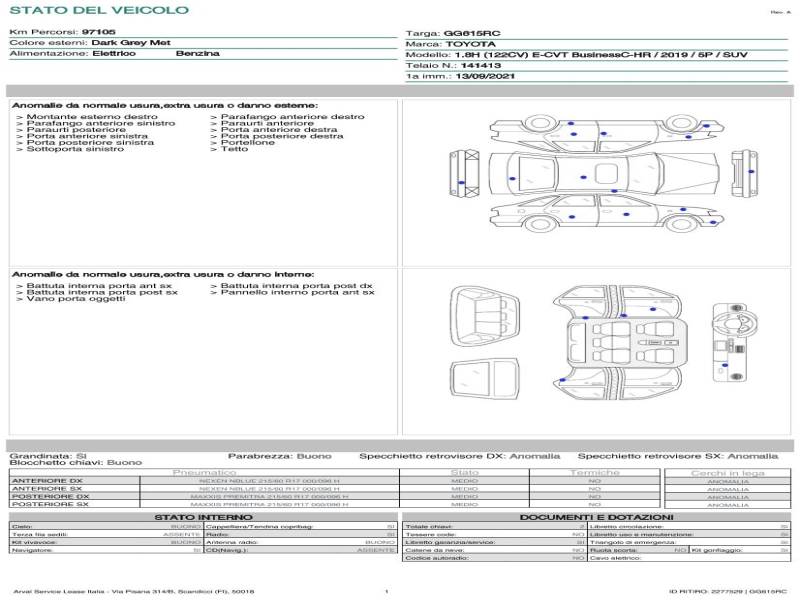Click the rear bumper view diagram beside the exterior top view
The height and width of the screenshot is (600, 800).
(x=464, y=173)
